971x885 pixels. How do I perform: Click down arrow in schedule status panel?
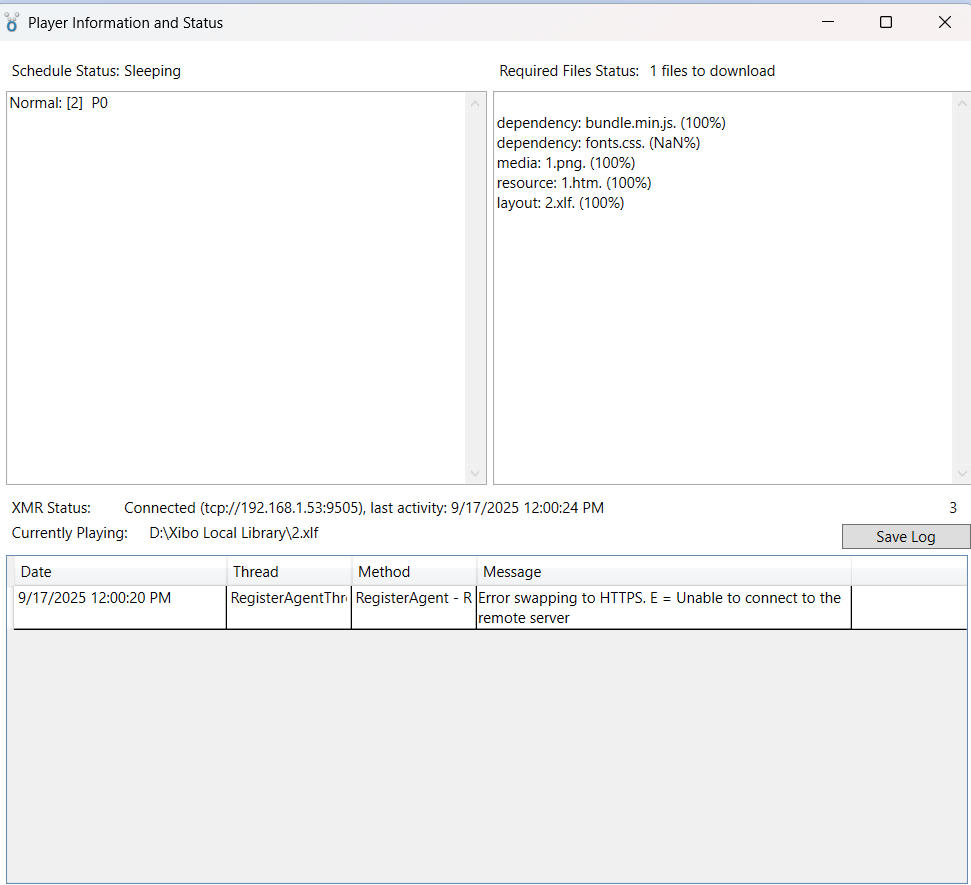coord(475,473)
